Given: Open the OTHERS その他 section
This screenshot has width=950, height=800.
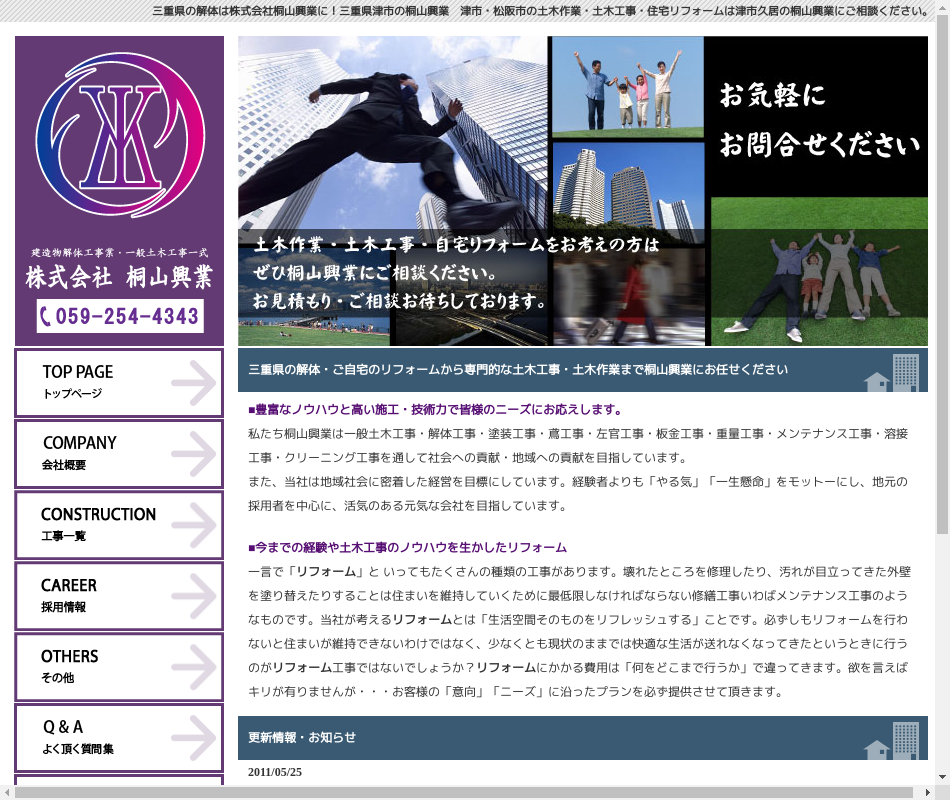Looking at the screenshot, I should (119, 667).
